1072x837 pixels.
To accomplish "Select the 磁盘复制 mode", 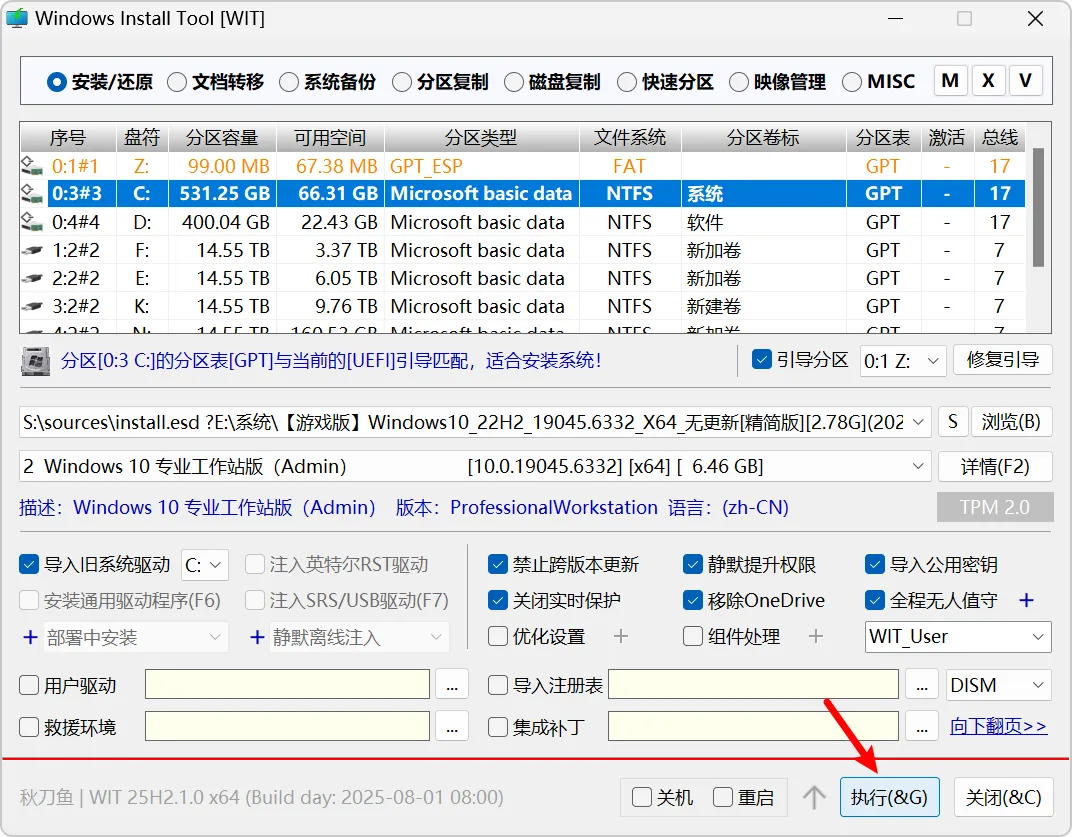I will pos(552,82).
